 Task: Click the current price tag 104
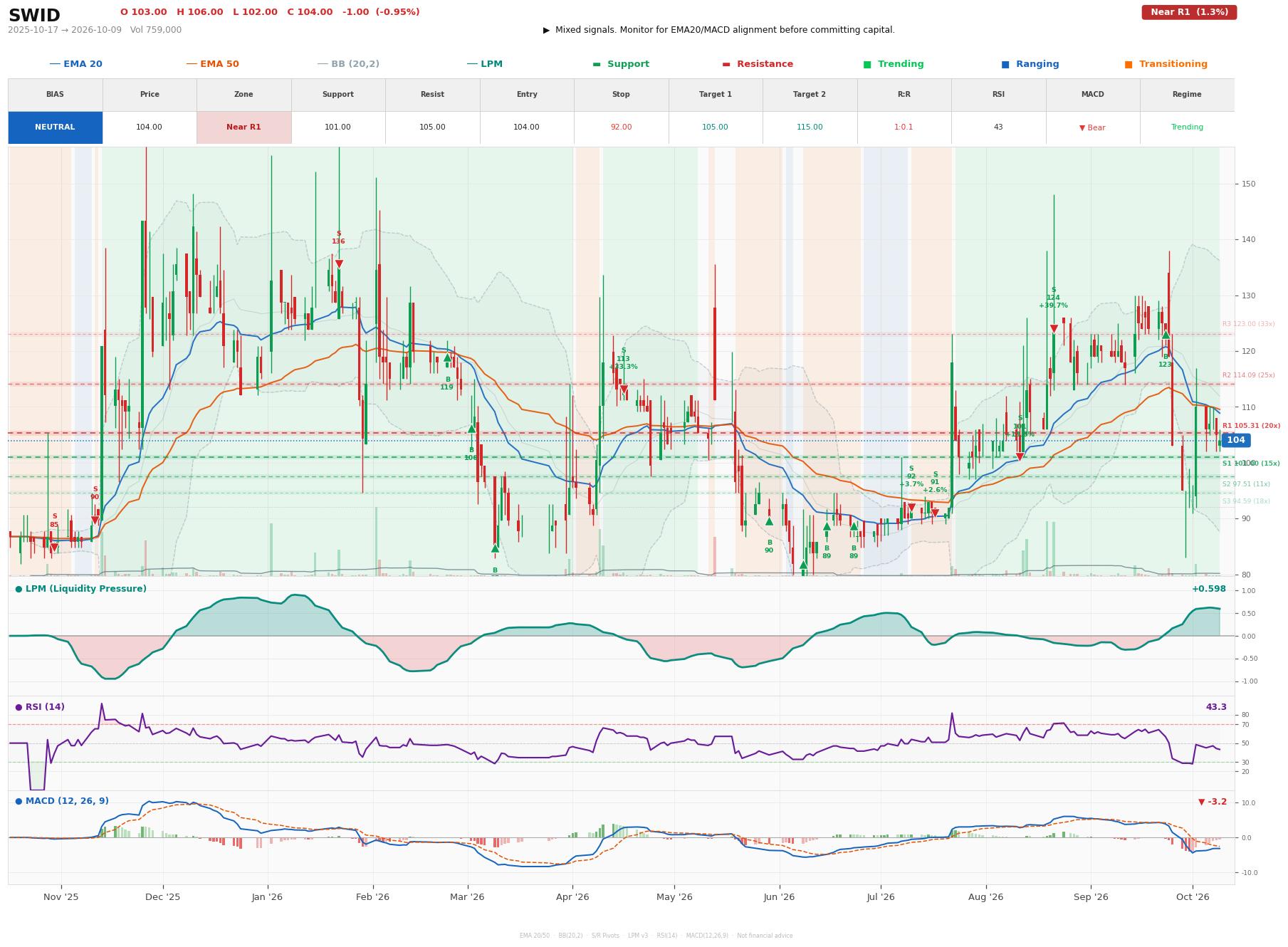[x=1236, y=440]
